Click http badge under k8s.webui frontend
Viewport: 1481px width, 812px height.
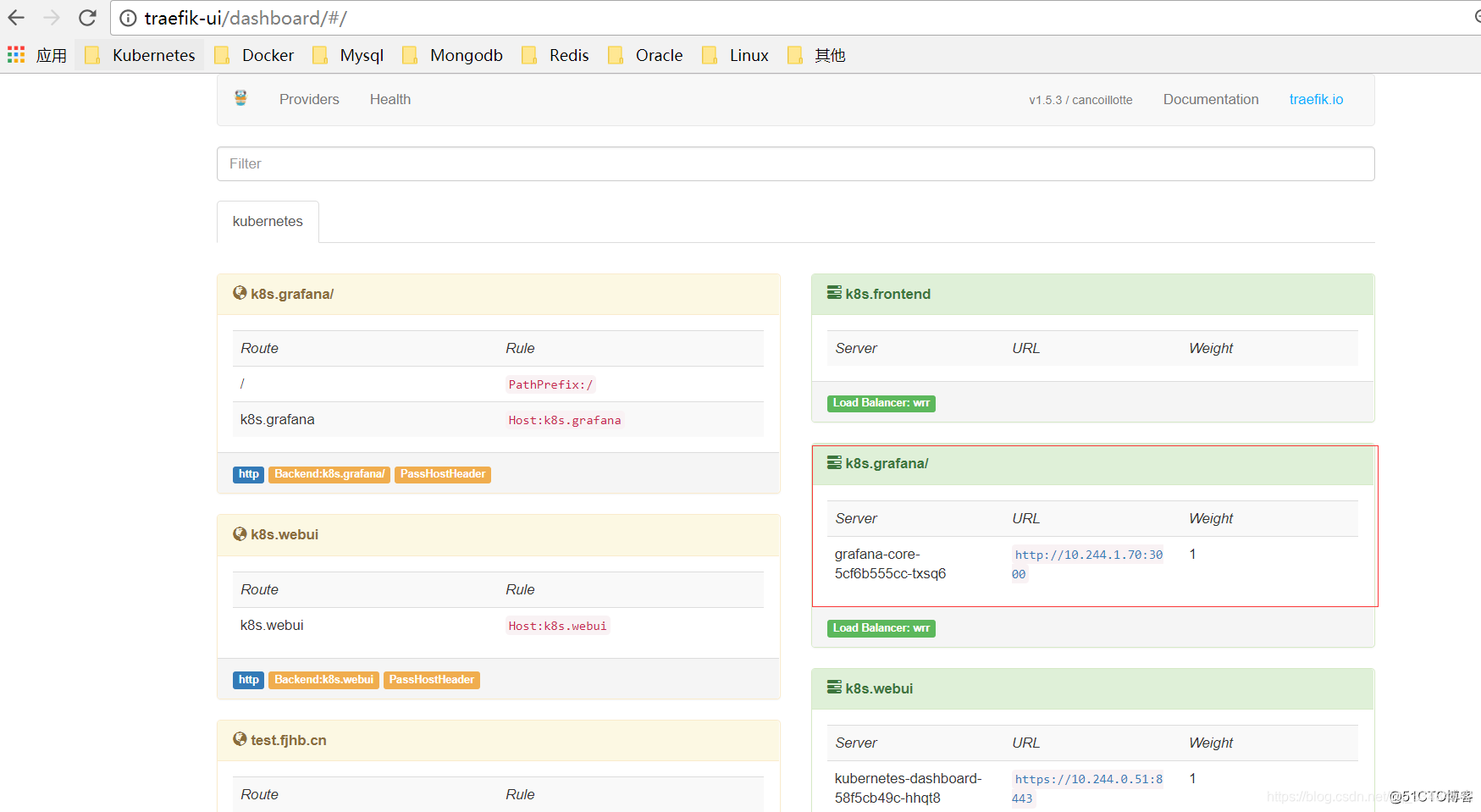(248, 680)
